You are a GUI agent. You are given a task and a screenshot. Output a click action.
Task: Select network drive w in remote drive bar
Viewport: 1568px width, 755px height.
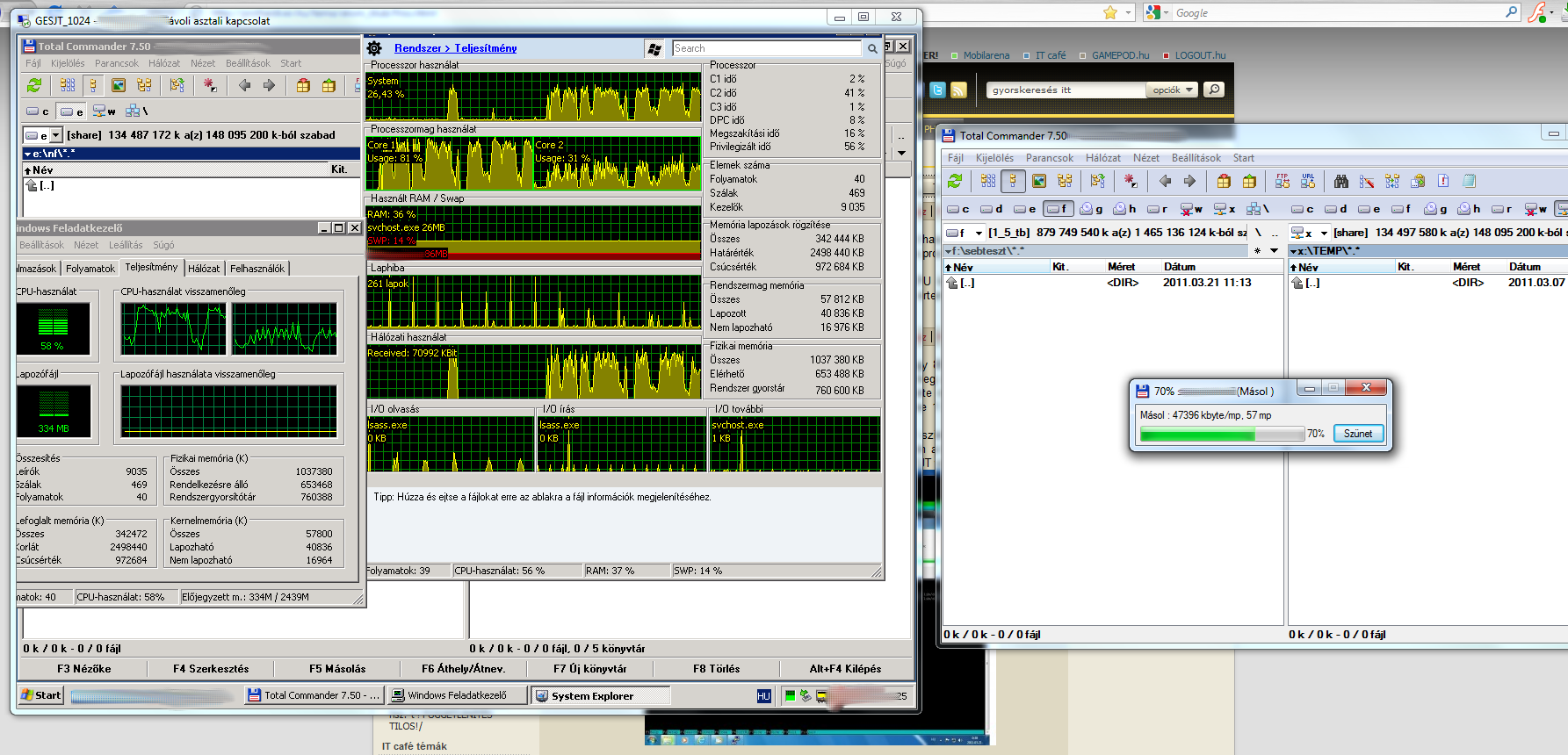105,111
